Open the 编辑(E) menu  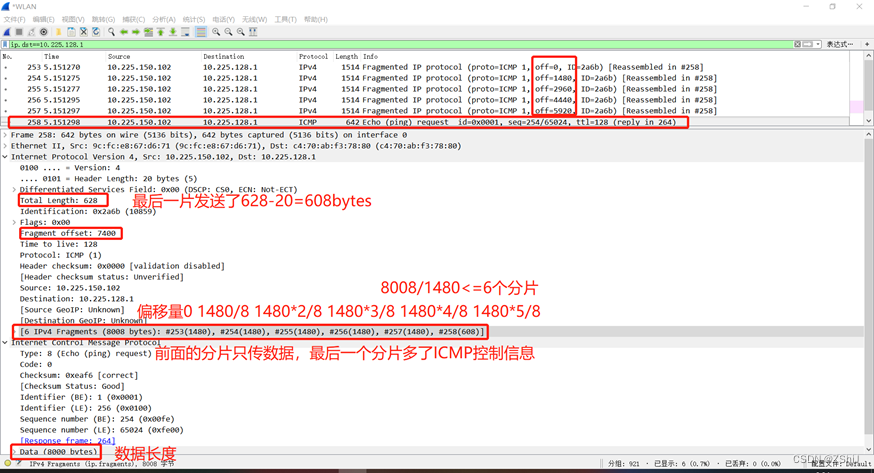click(43, 19)
